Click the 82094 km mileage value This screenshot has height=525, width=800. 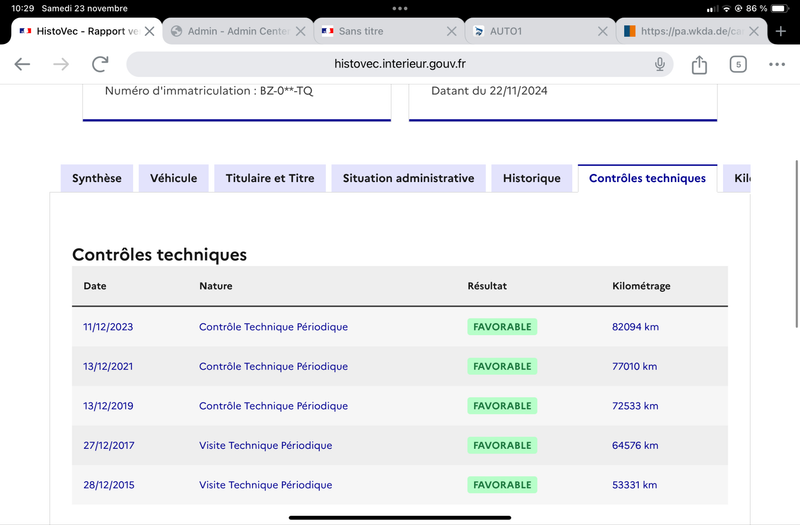point(635,327)
